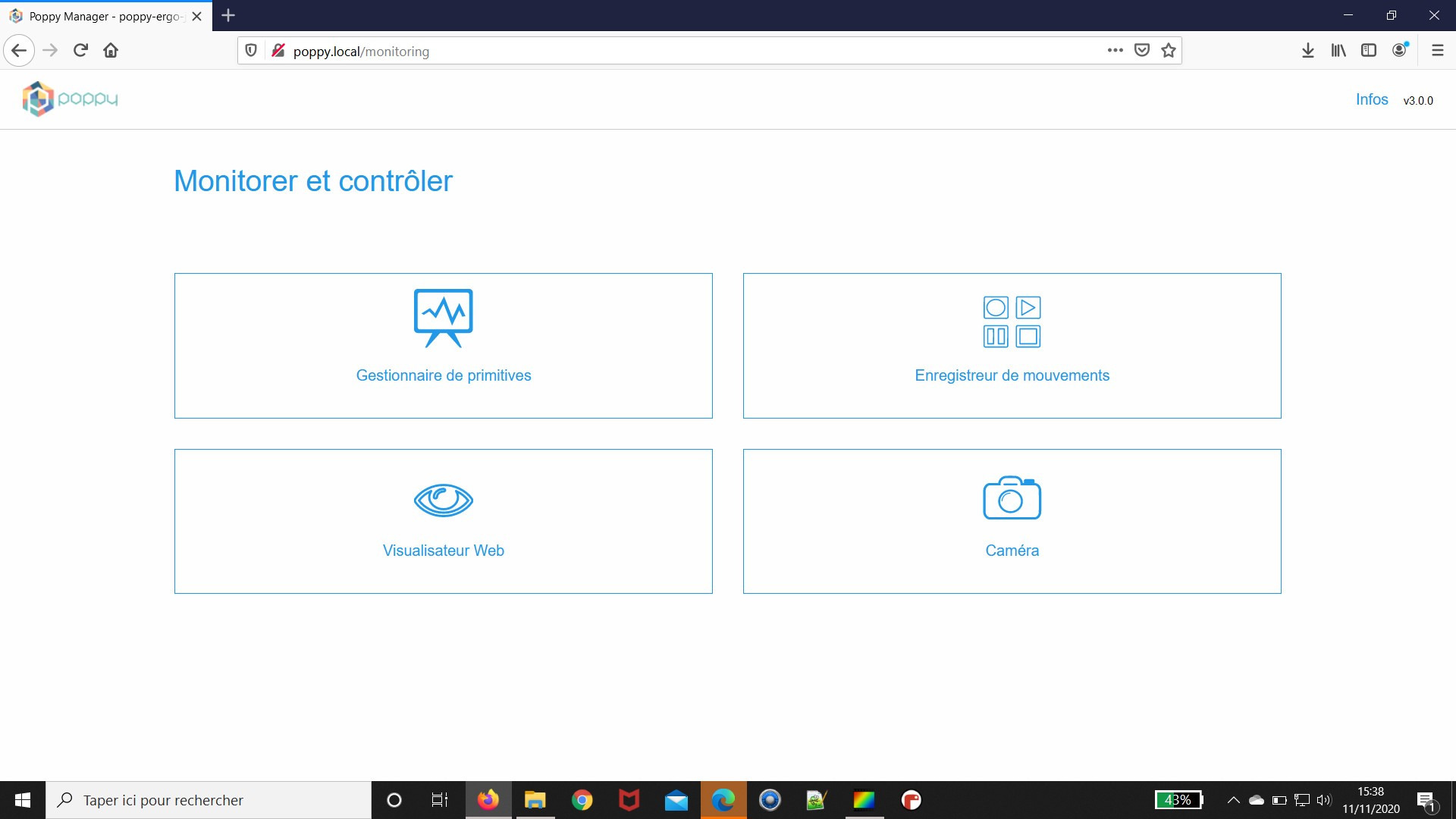Image resolution: width=1456 pixels, height=819 pixels.
Task: Click the Caméra label
Action: click(1012, 551)
